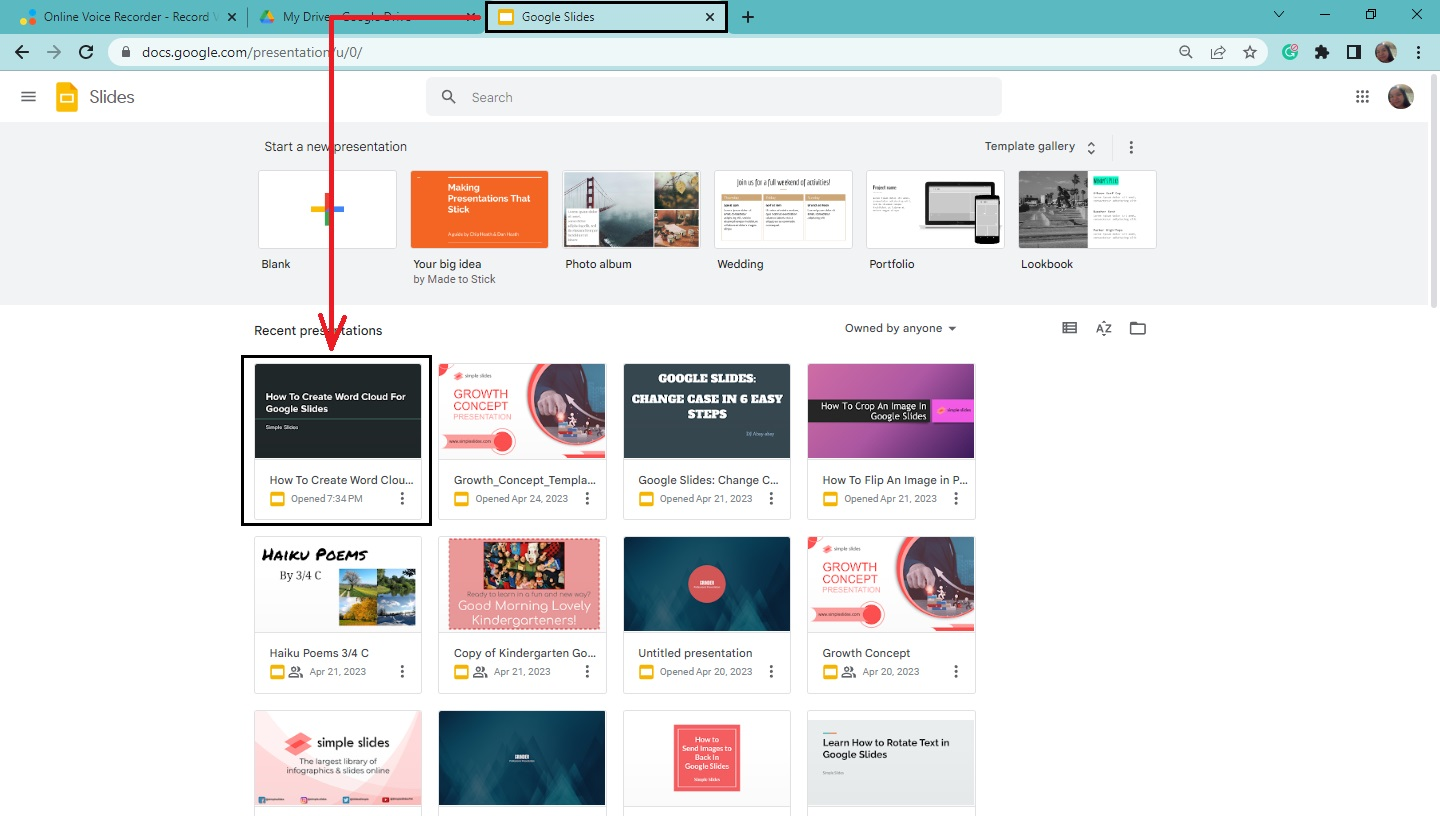
Task: Close the Online Voice Recorder tab
Action: coord(231,17)
